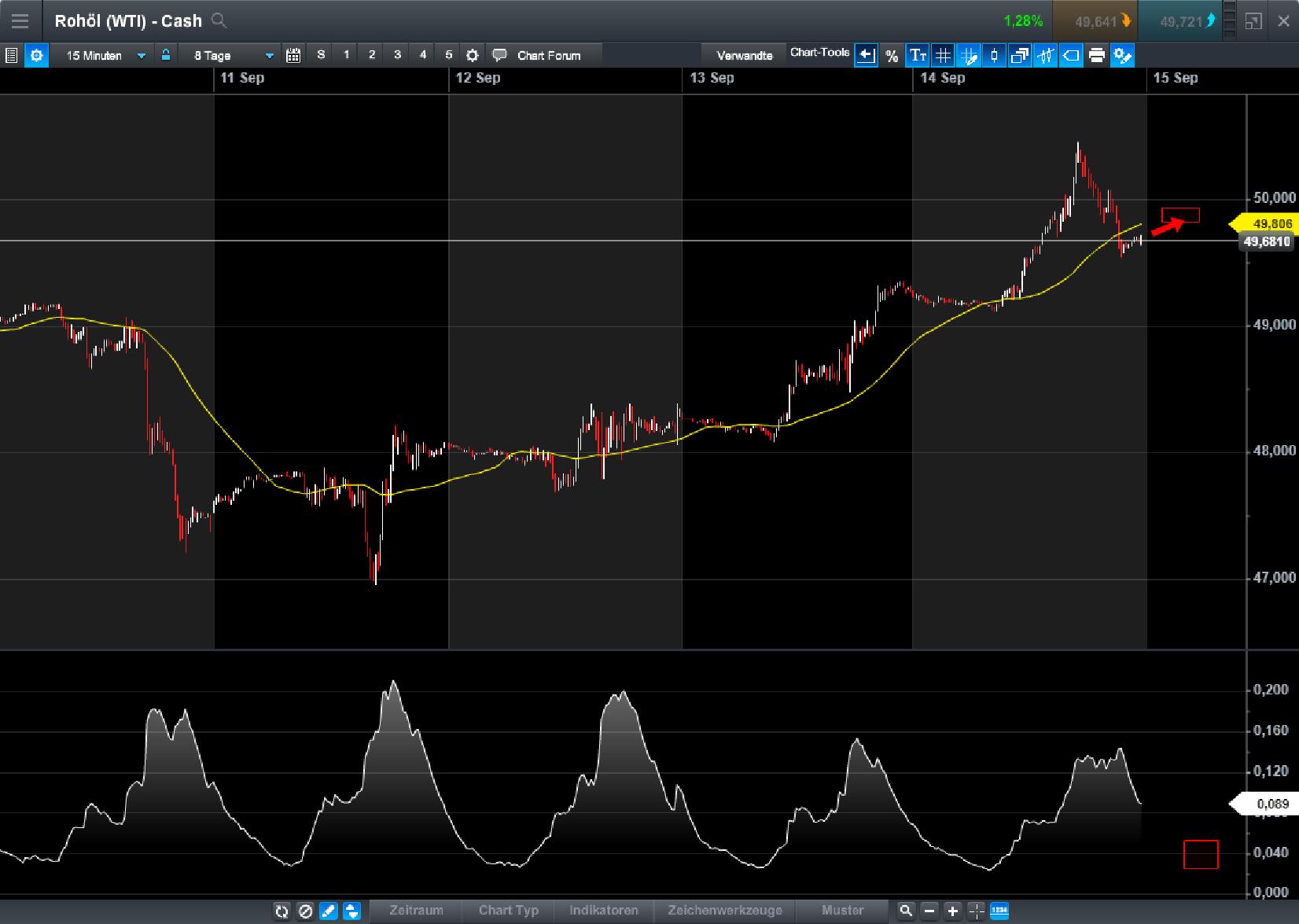
Task: Open the text annotation tool (Tt icon)
Action: [917, 55]
